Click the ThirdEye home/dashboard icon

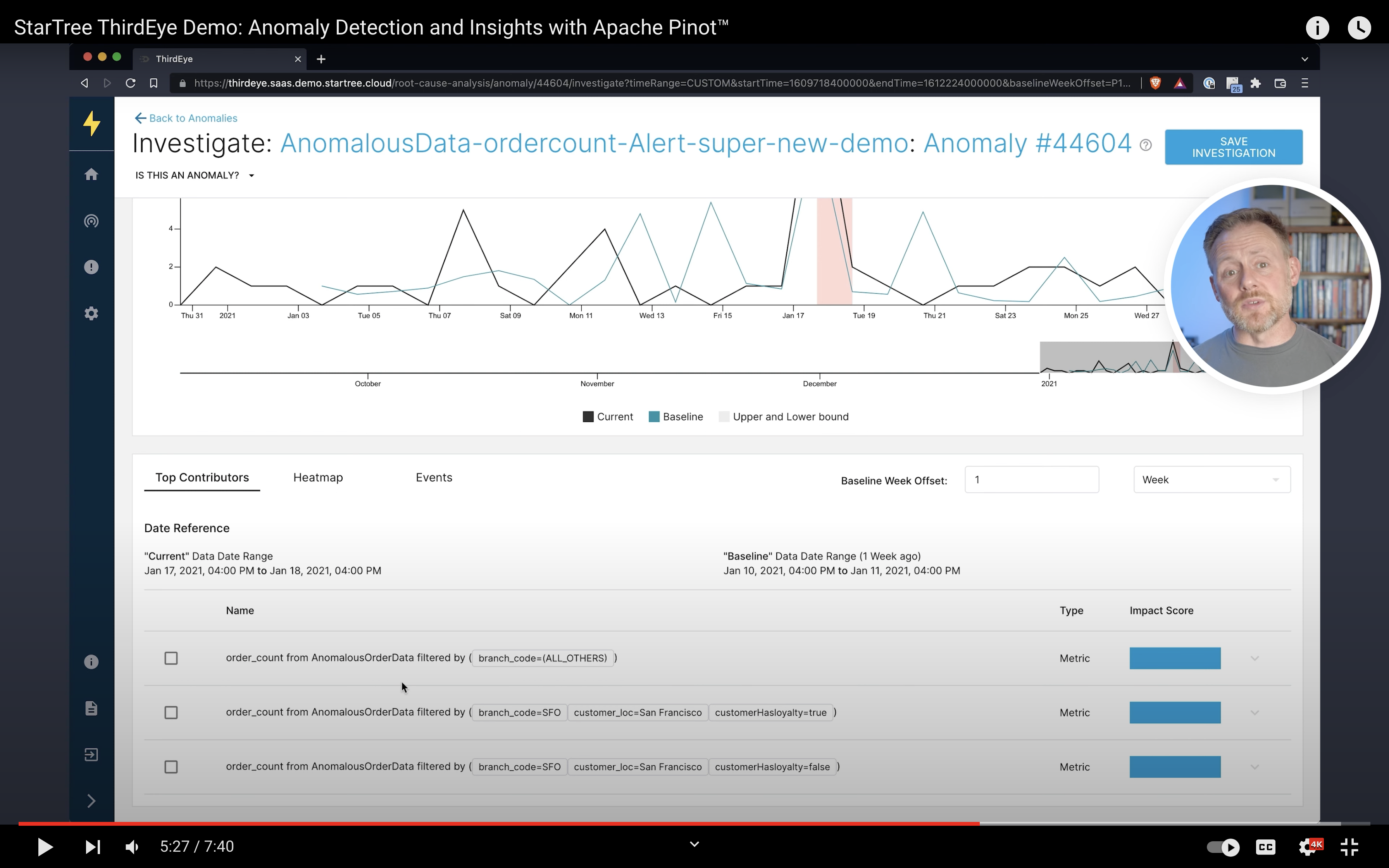(91, 174)
